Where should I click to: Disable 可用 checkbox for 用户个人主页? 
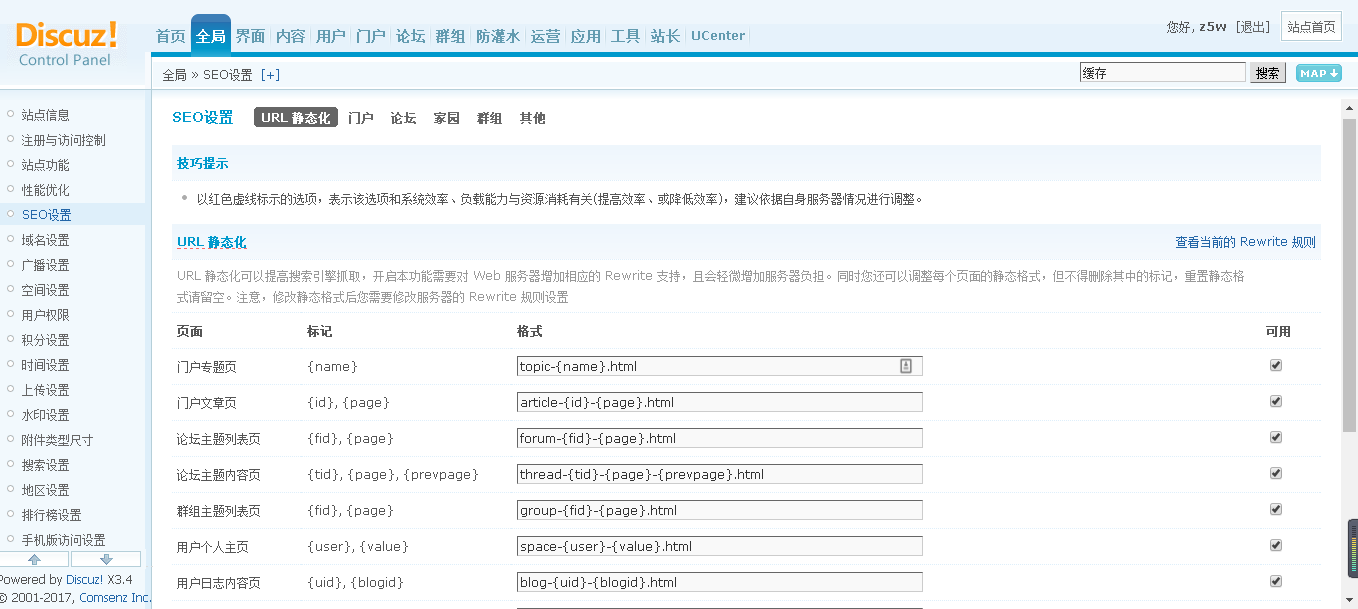1275,546
